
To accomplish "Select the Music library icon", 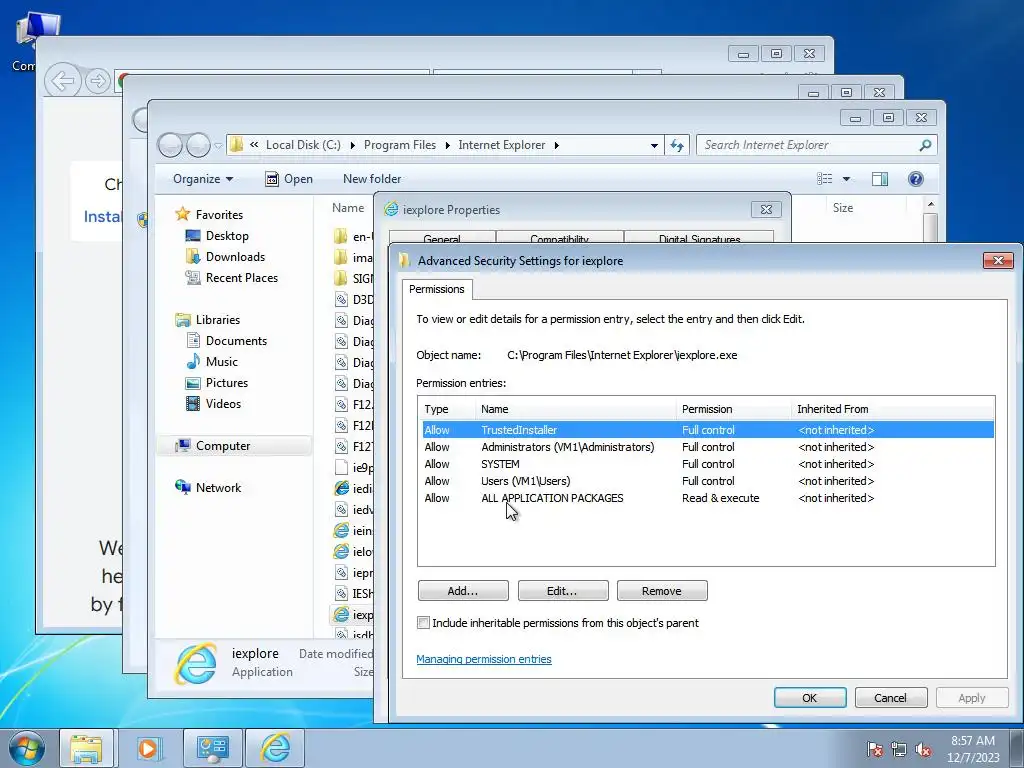I will (x=193, y=362).
